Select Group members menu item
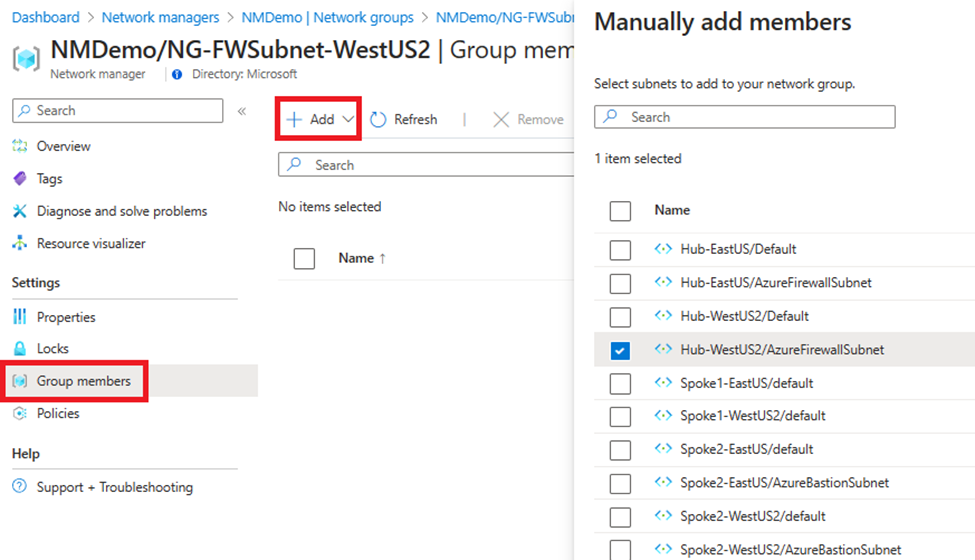This screenshot has height=560, width=975. pos(83,381)
